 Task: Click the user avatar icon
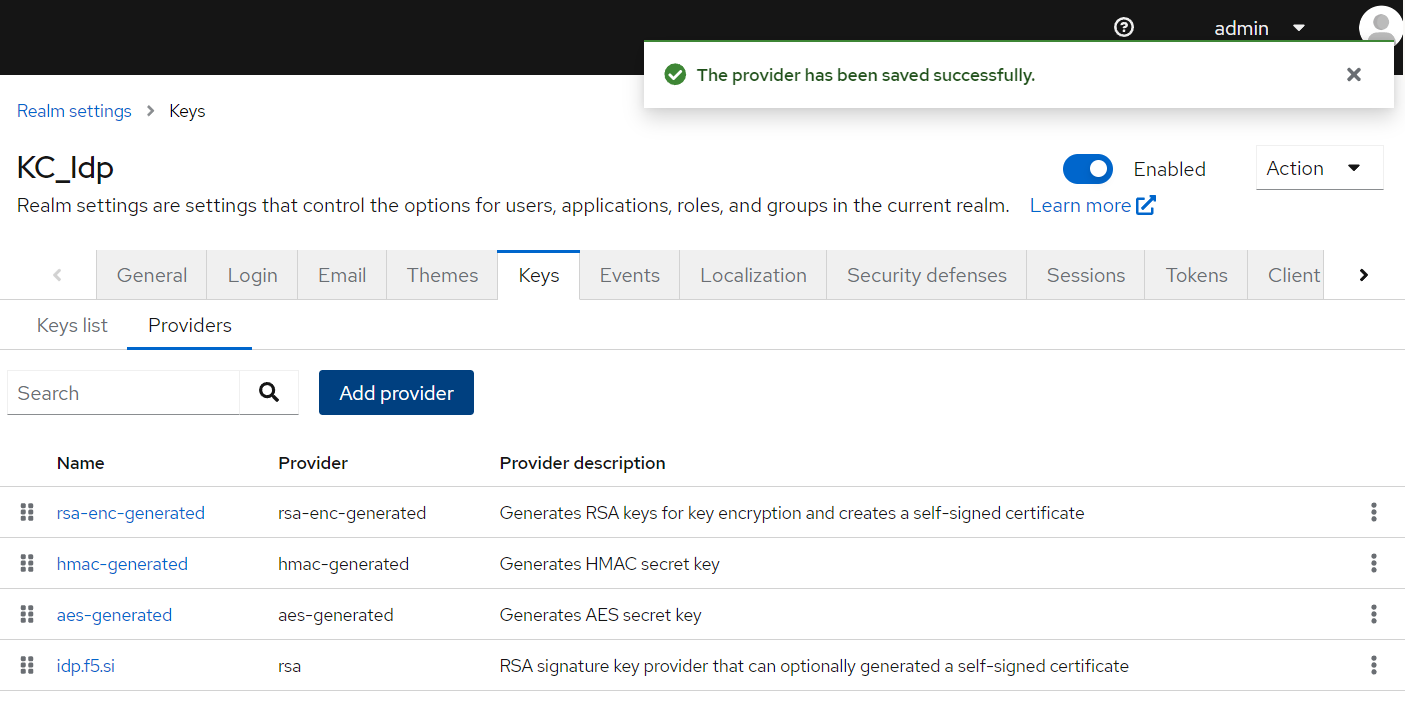tap(1381, 26)
